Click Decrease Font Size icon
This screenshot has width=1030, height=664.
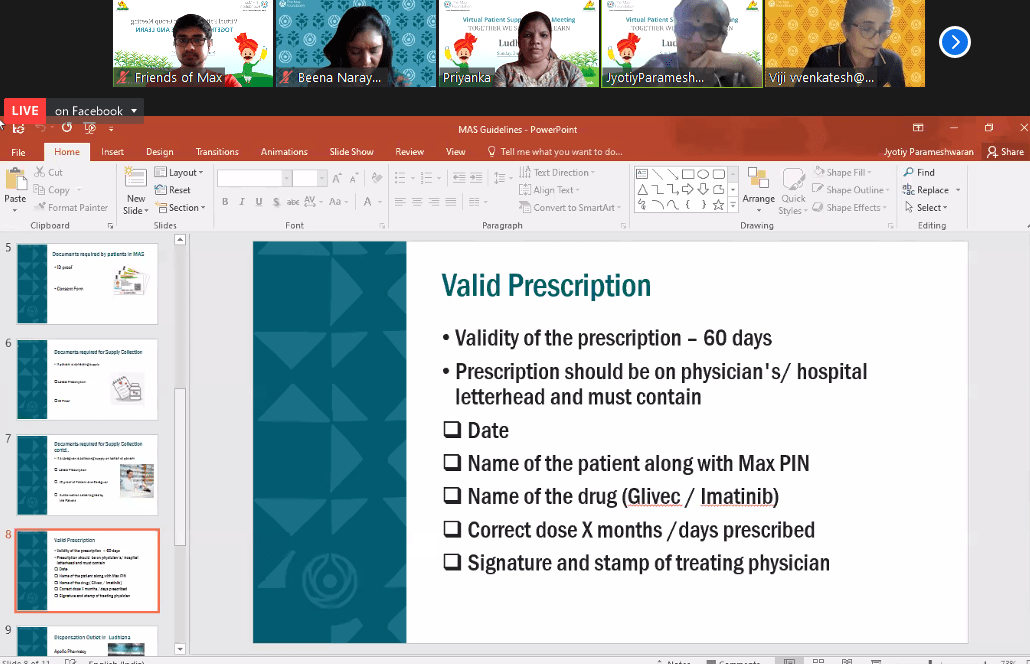[x=354, y=178]
